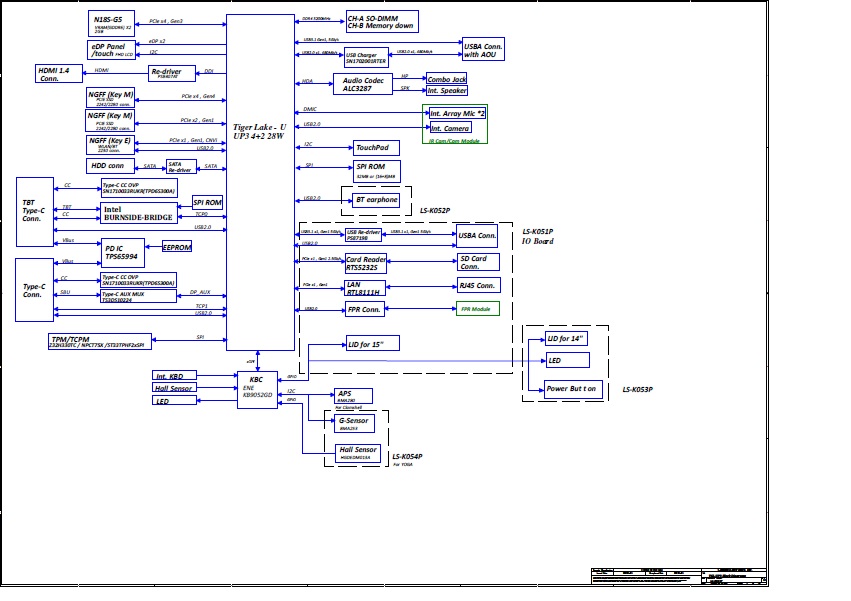Select the LAN RTL8111H block

click(365, 288)
